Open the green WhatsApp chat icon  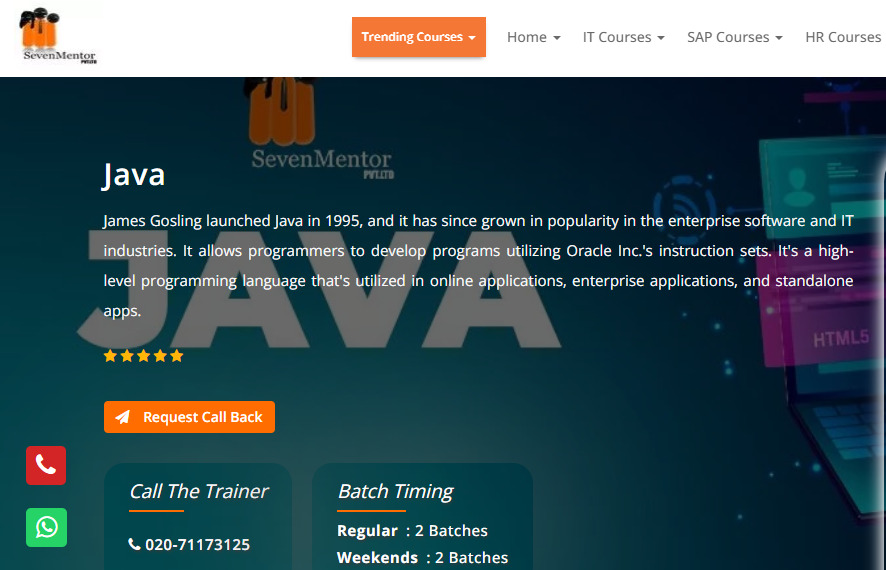(x=46, y=527)
